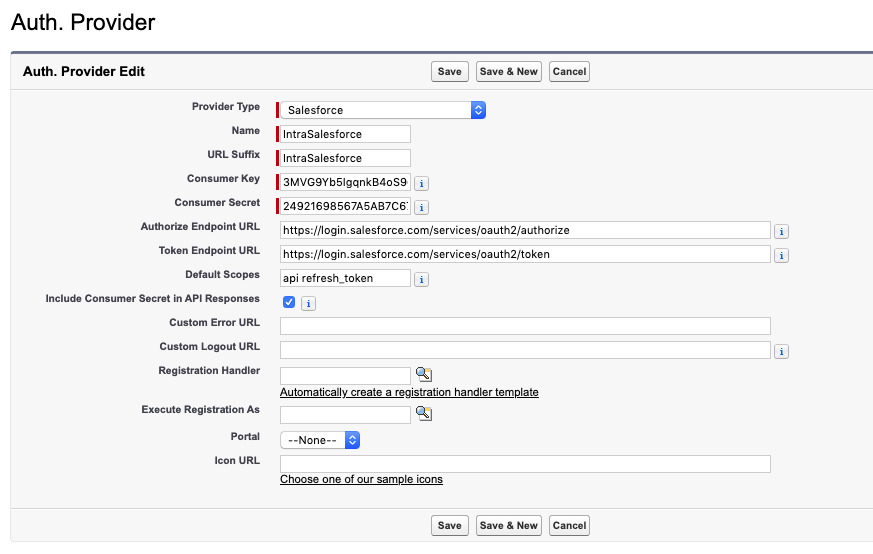Click the bottom Save & New button
This screenshot has width=873, height=554.
click(509, 525)
